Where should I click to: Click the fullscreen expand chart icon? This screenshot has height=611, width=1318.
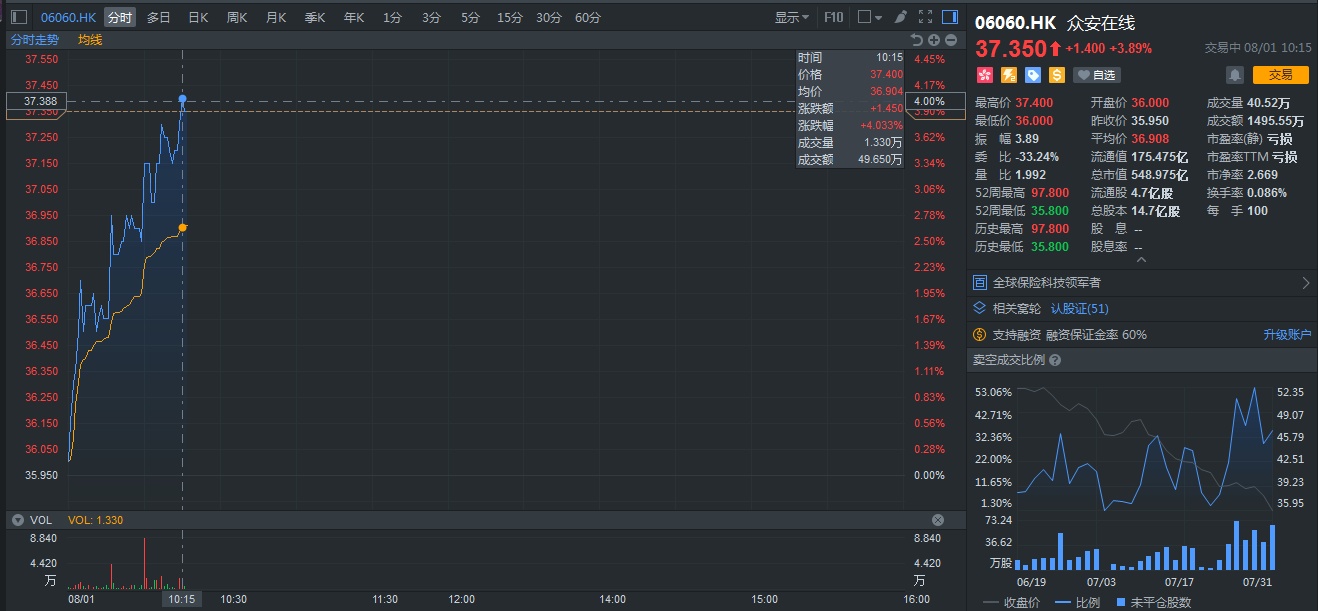pos(925,17)
